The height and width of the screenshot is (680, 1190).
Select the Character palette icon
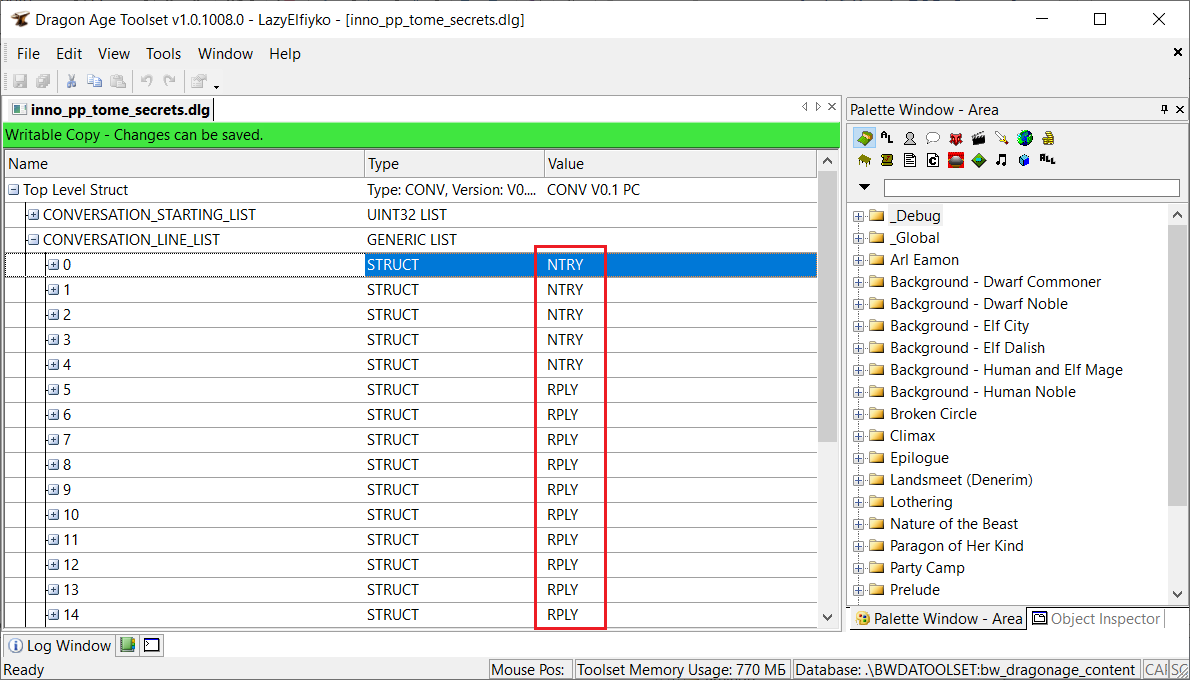pos(910,138)
